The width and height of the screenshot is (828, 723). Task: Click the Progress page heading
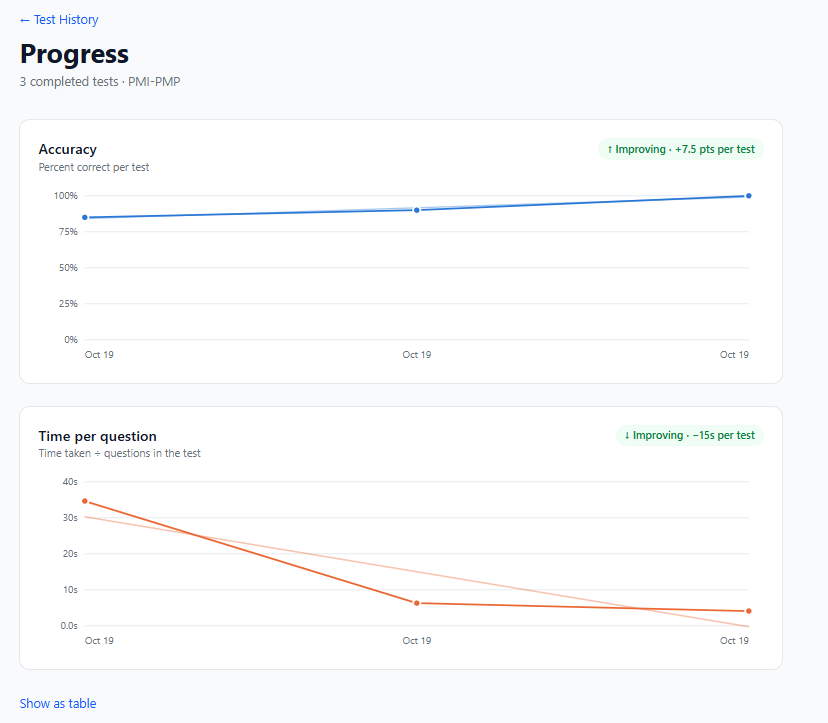(74, 54)
